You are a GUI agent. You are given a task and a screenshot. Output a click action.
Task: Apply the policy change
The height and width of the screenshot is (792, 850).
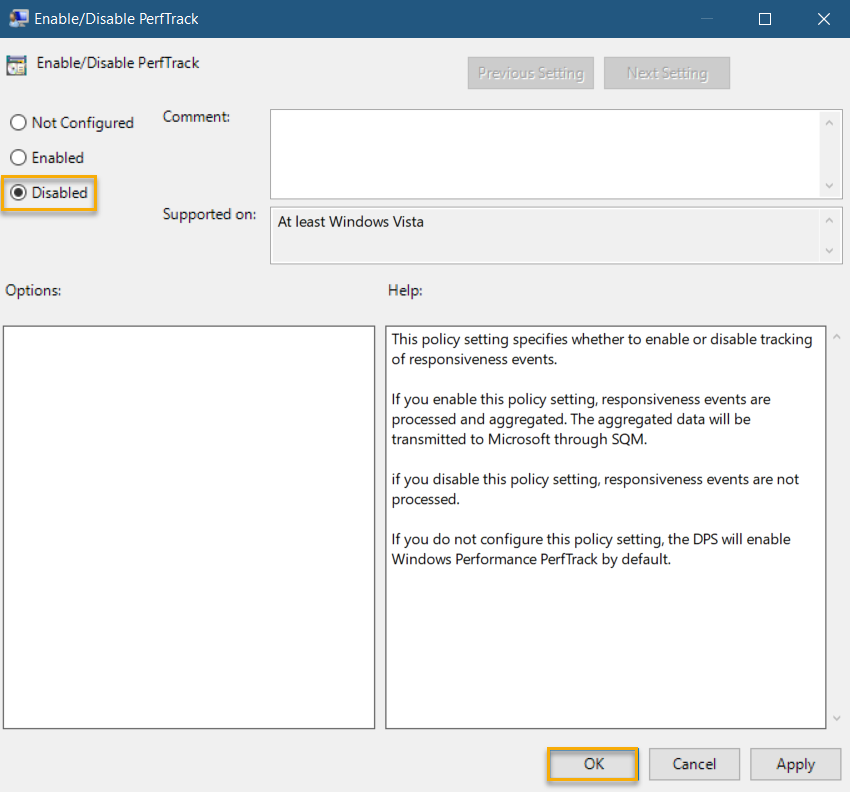pyautogui.click(x=795, y=764)
